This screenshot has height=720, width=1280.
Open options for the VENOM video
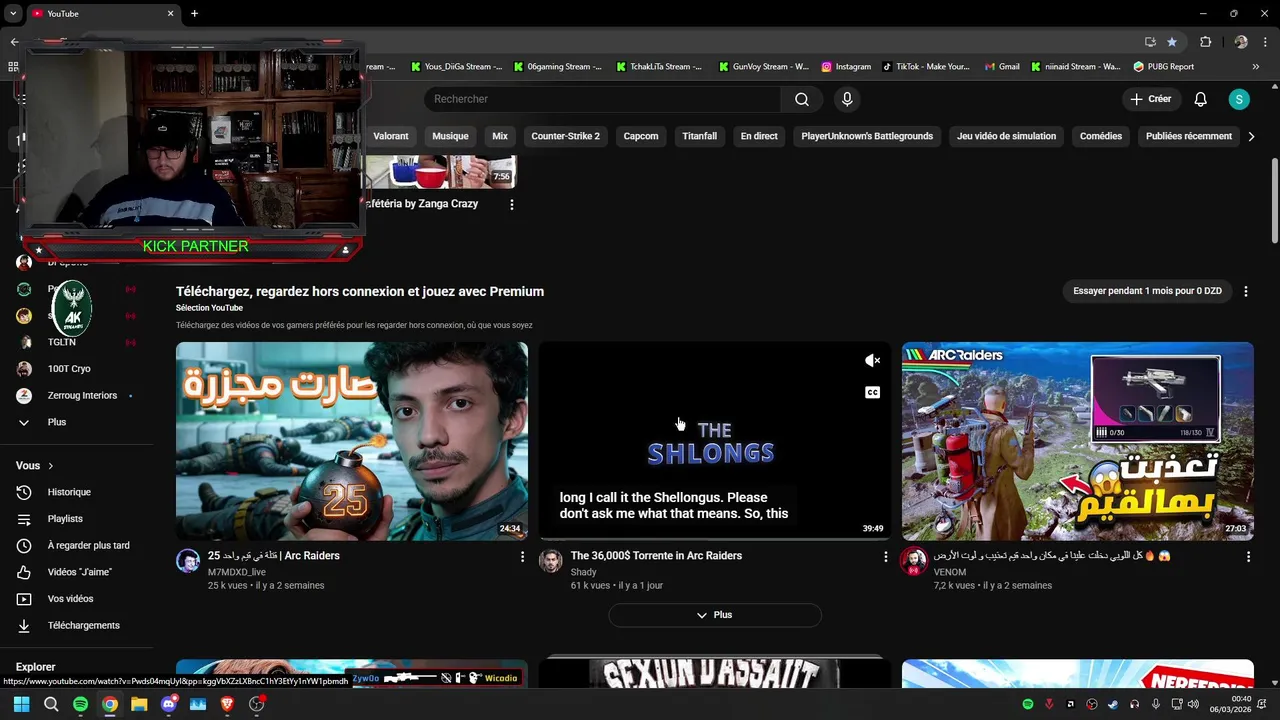(1248, 556)
